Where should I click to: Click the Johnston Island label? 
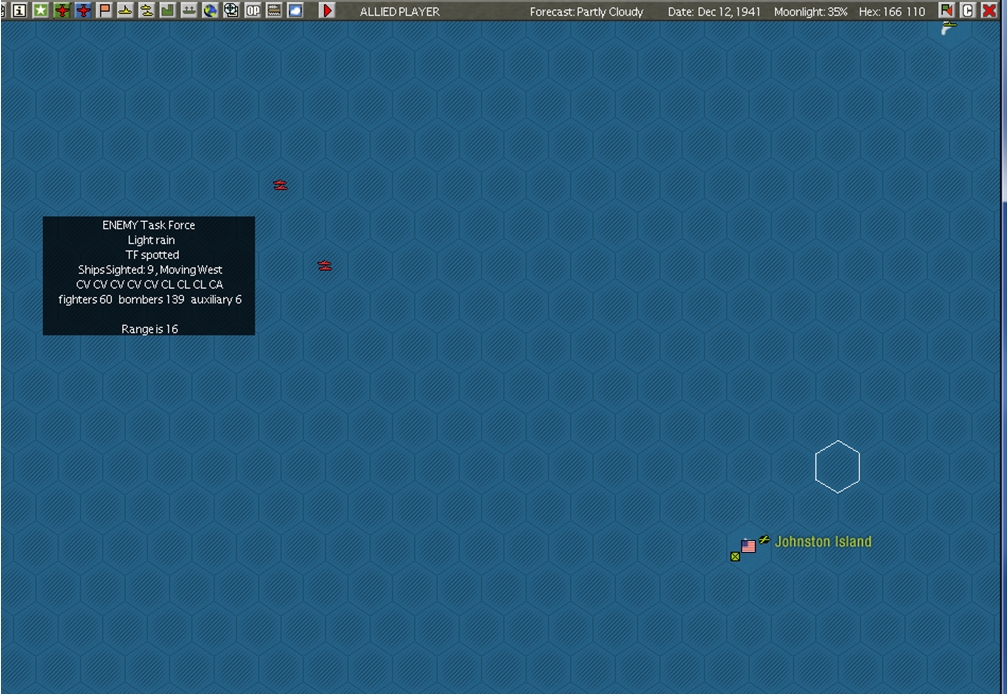click(823, 541)
